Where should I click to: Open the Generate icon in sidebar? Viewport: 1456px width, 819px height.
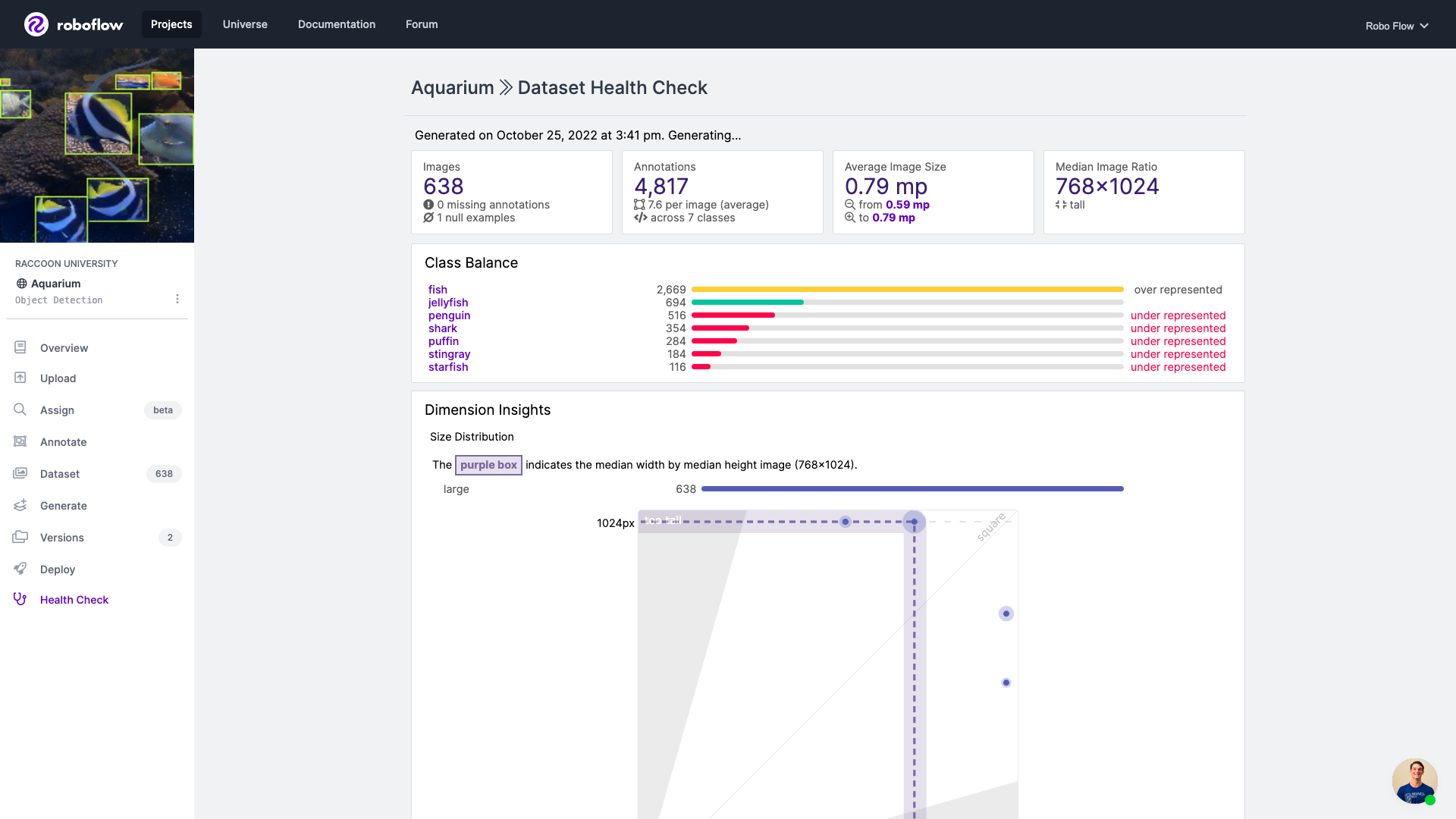pos(20,505)
